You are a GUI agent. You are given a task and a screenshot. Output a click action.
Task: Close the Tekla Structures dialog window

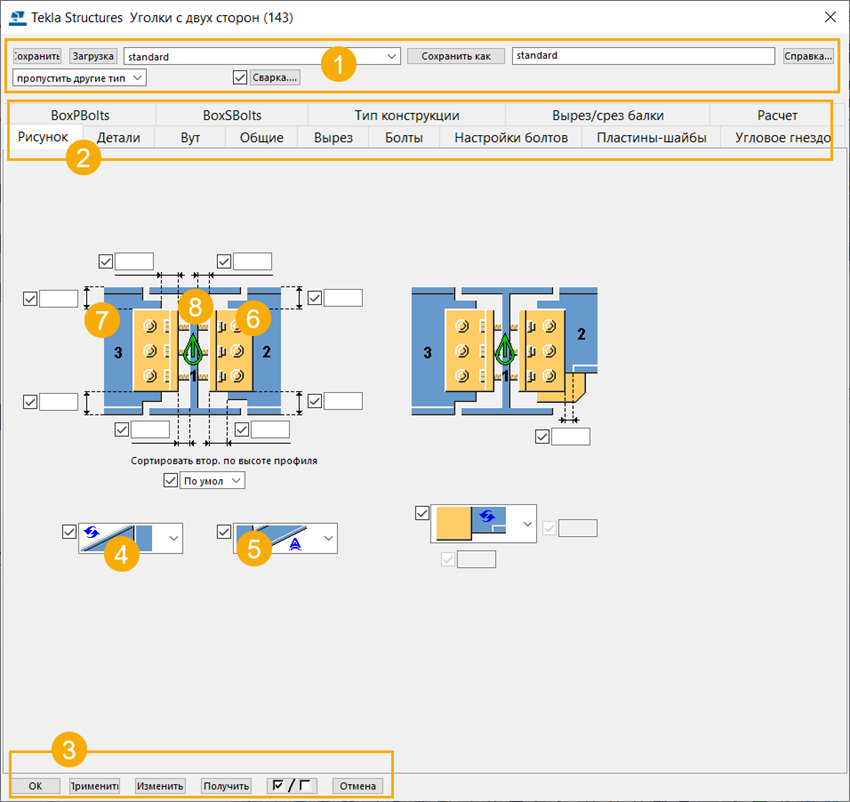point(830,17)
